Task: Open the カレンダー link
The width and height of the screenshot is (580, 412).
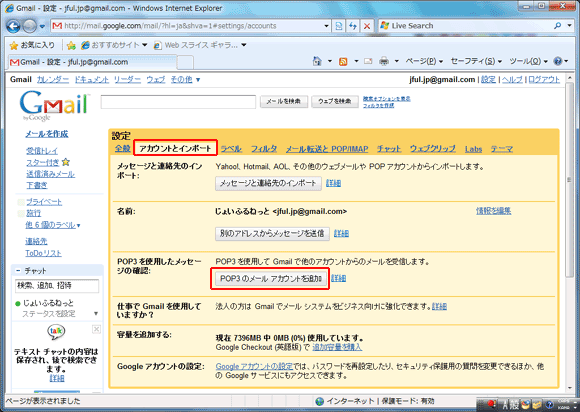Action: pos(53,79)
